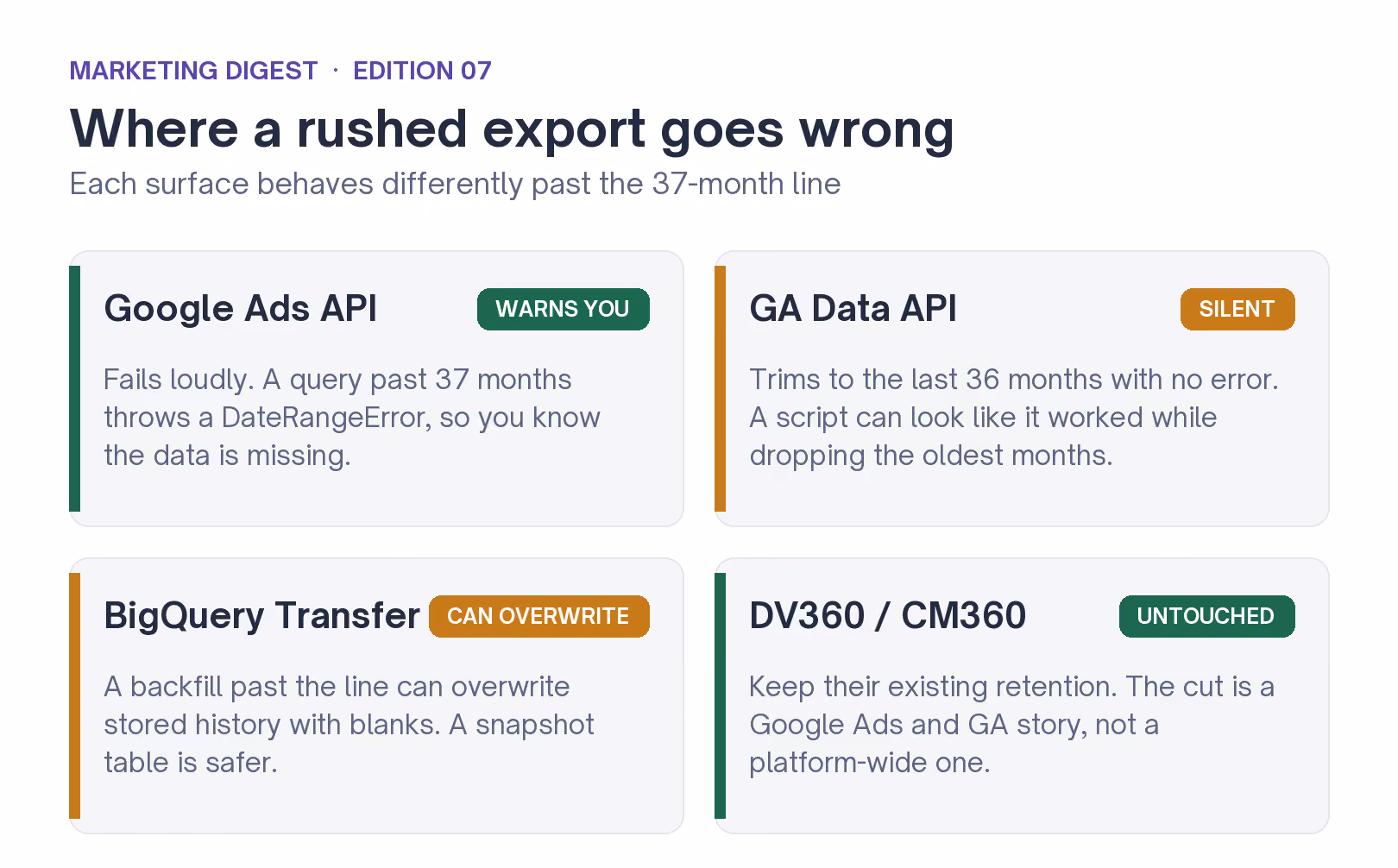Image resolution: width=1398 pixels, height=868 pixels.
Task: Click the WARNS YOU badge
Action: point(563,309)
